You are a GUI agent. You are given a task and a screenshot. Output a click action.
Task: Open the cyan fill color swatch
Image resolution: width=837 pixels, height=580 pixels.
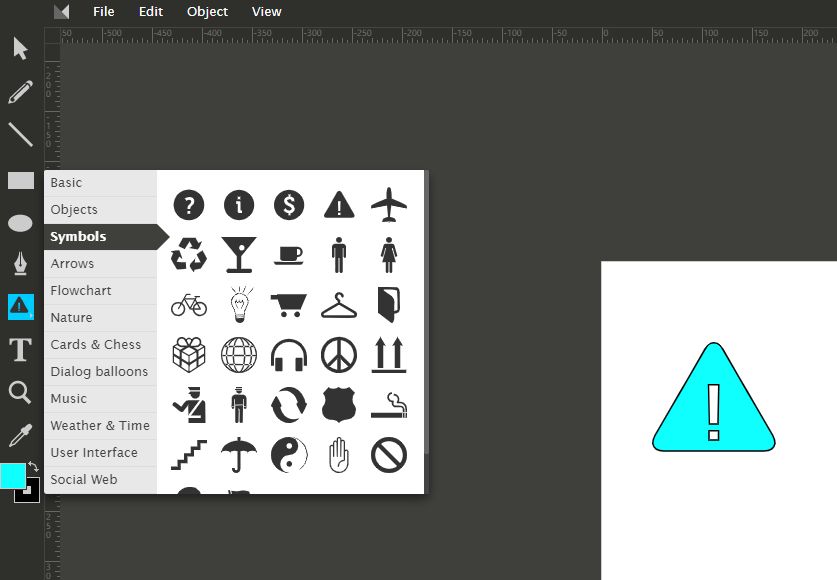13,475
